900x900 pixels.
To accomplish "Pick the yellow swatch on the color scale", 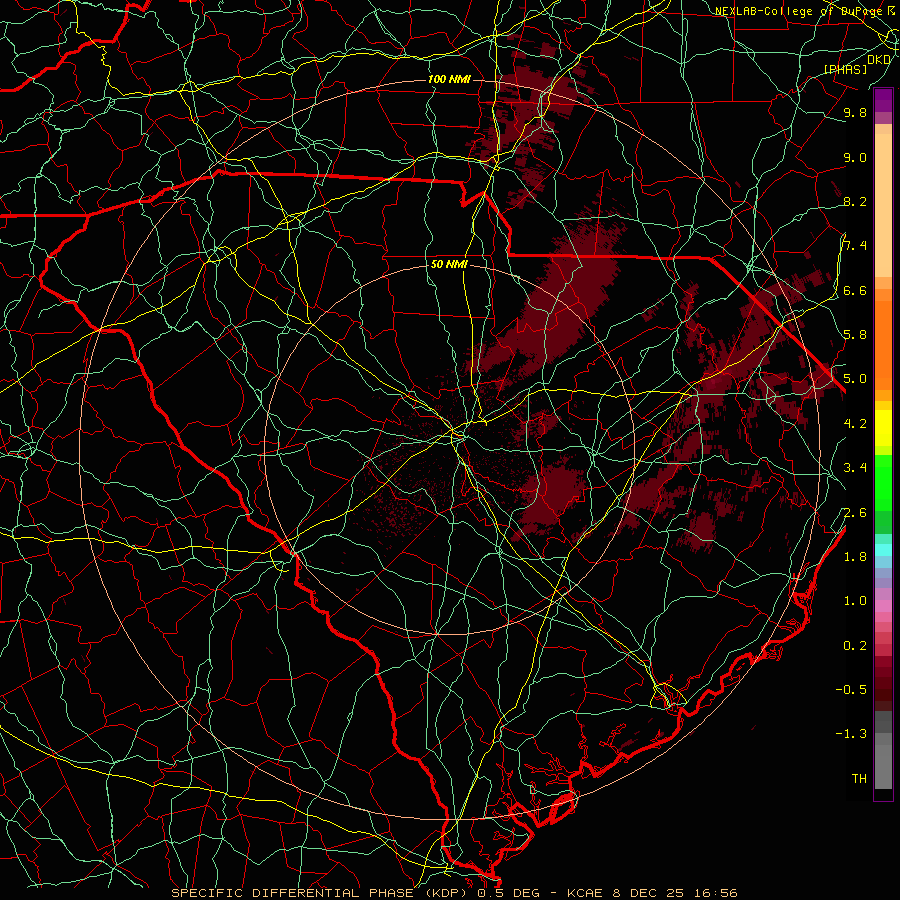I will (x=883, y=428).
